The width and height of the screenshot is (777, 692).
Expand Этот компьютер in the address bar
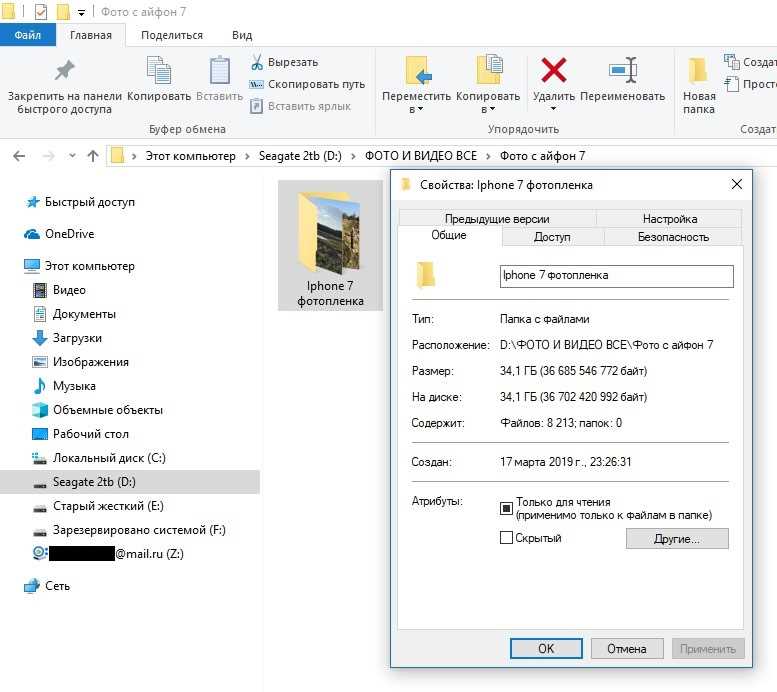[246, 156]
